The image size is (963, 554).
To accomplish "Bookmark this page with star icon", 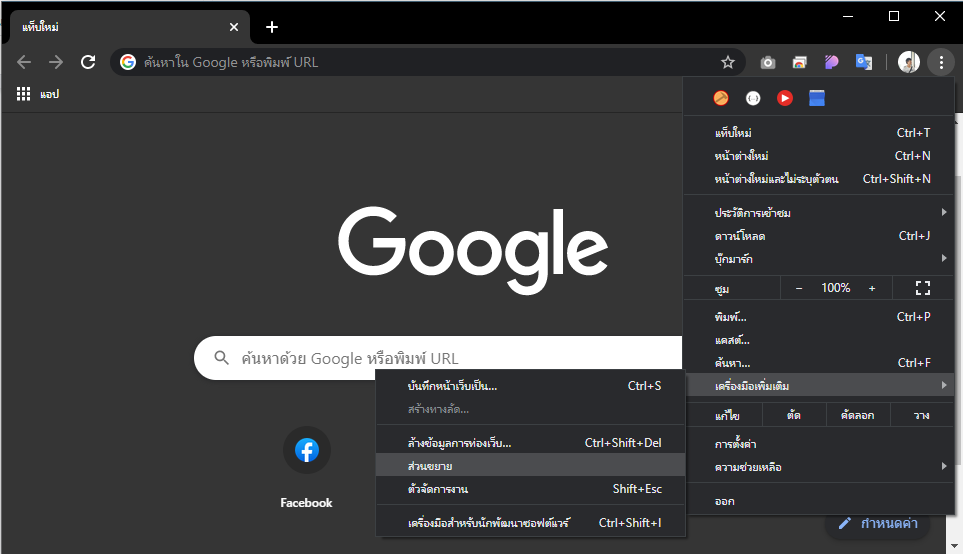I will pos(728,62).
